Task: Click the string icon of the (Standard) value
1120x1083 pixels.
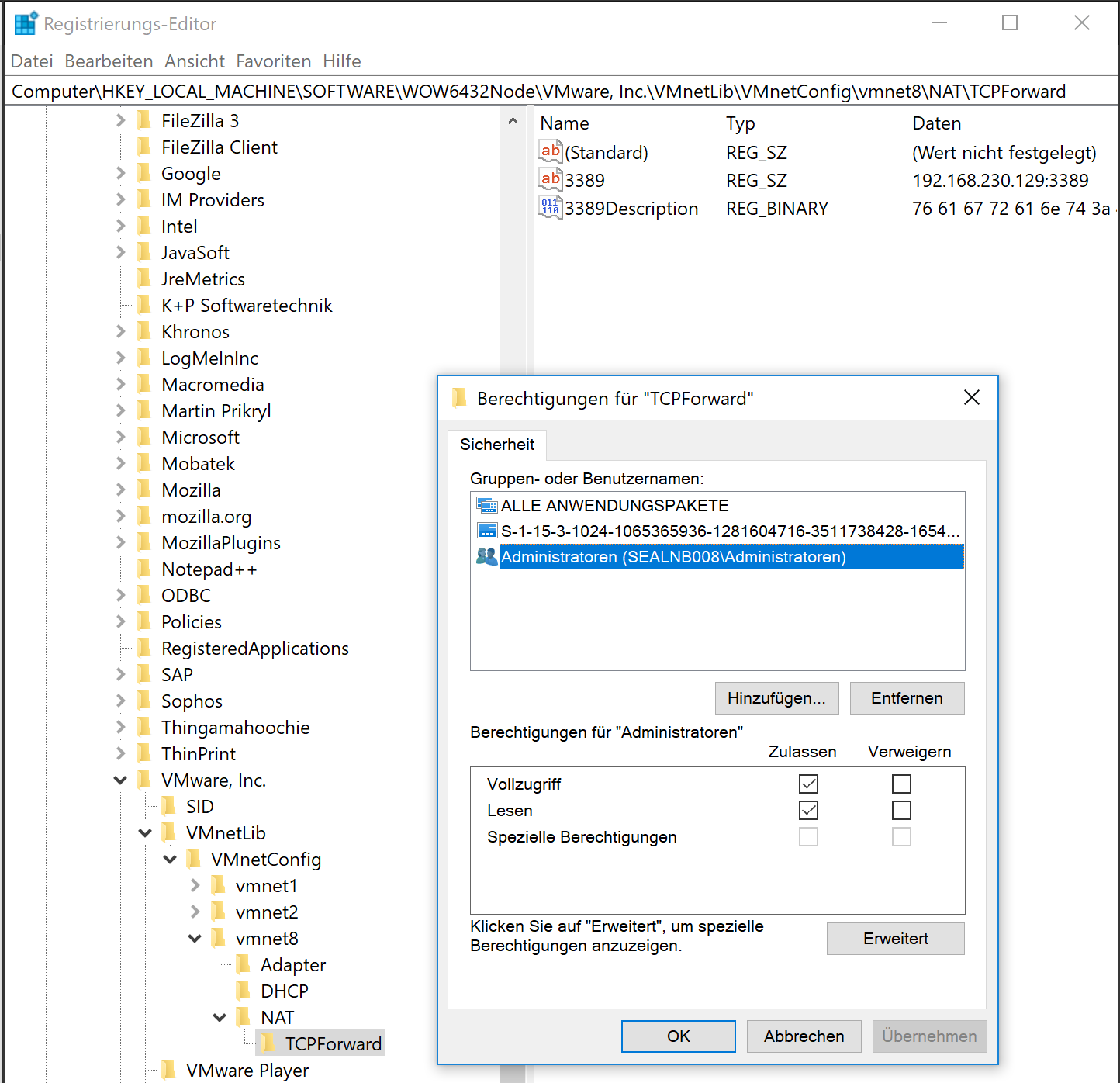Action: 551,151
